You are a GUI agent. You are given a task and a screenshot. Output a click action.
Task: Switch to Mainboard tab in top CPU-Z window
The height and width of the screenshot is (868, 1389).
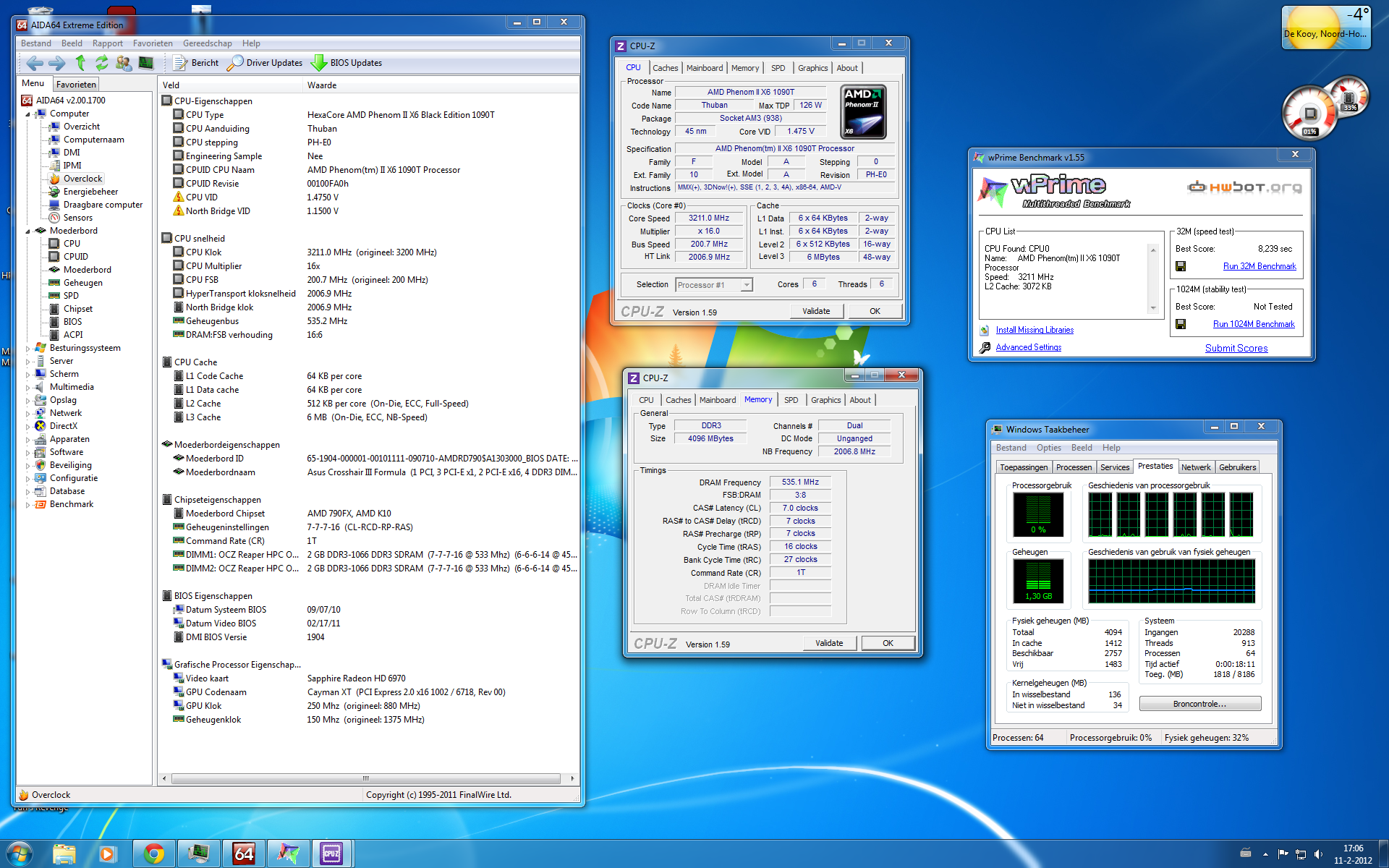coord(705,68)
